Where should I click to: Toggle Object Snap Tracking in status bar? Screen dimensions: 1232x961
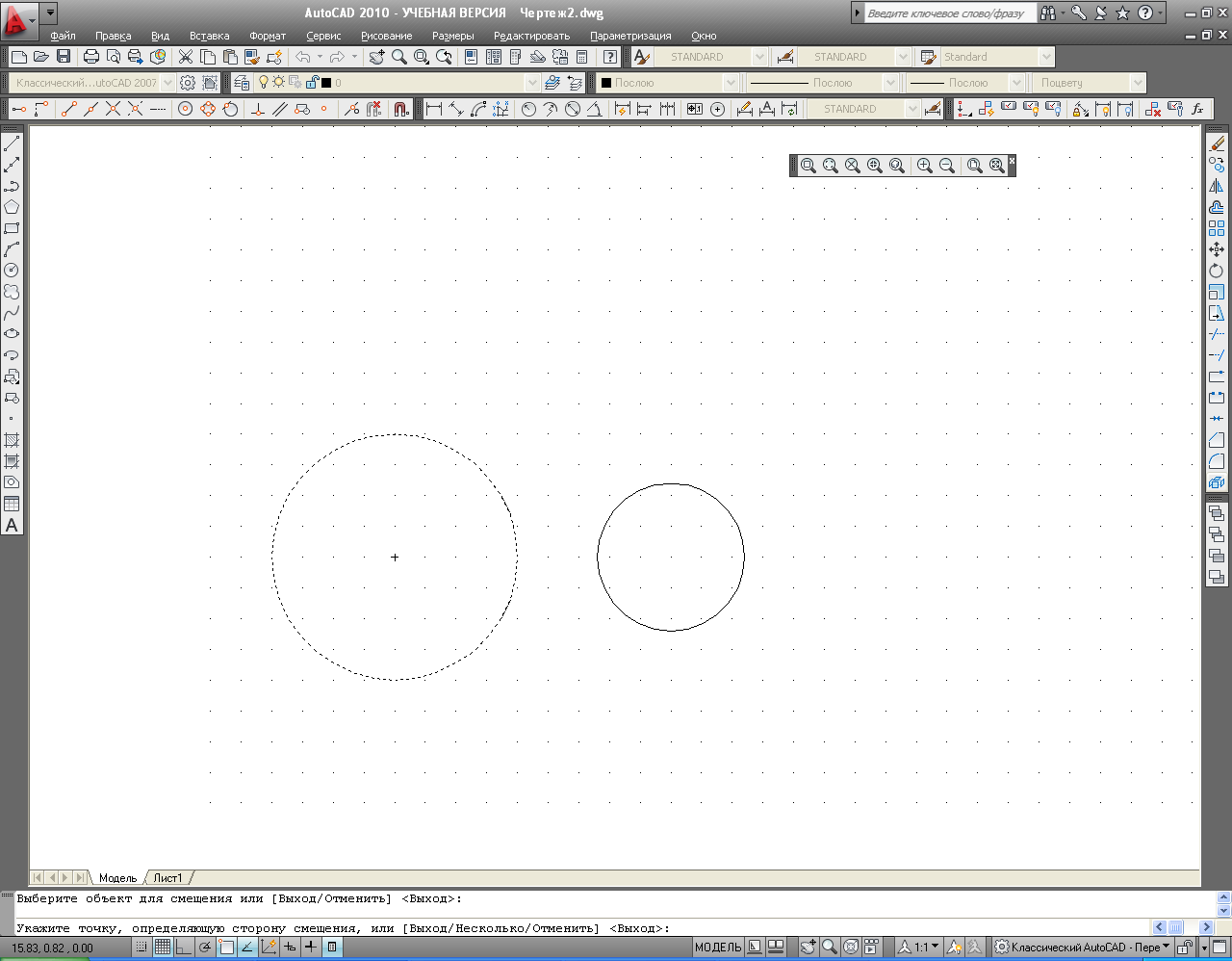click(x=247, y=948)
